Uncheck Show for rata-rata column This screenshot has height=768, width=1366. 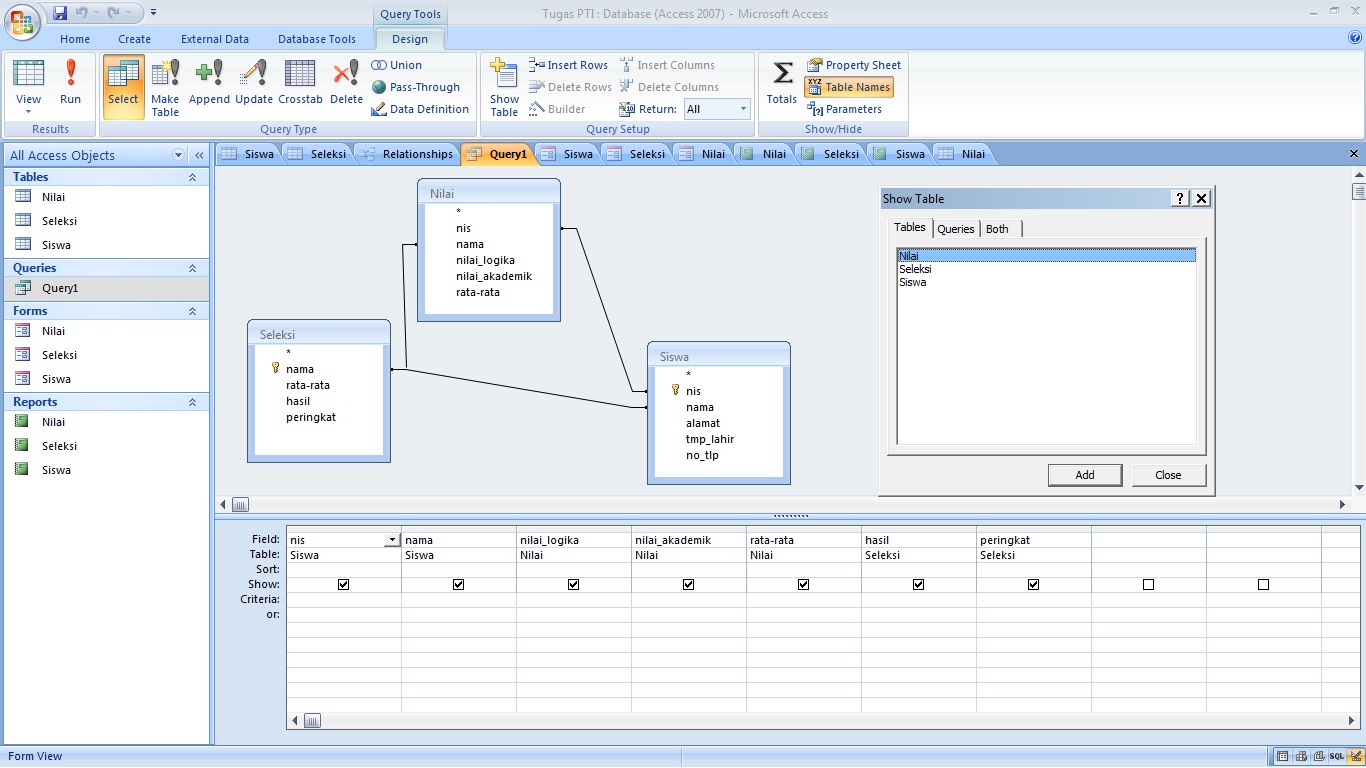point(804,584)
